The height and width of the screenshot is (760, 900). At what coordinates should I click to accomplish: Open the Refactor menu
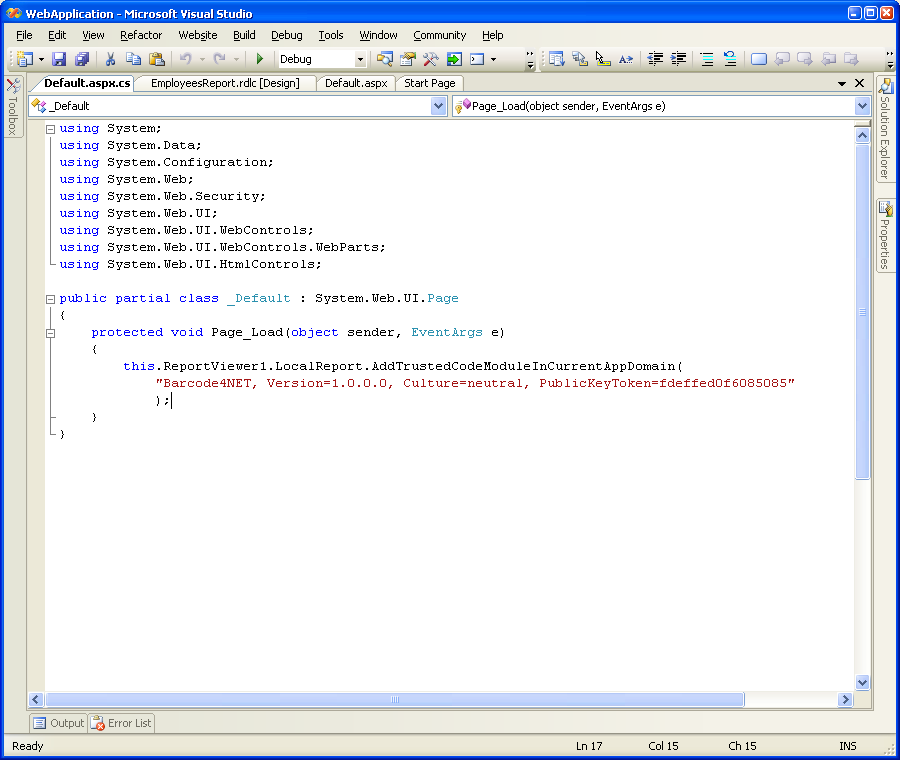(141, 35)
